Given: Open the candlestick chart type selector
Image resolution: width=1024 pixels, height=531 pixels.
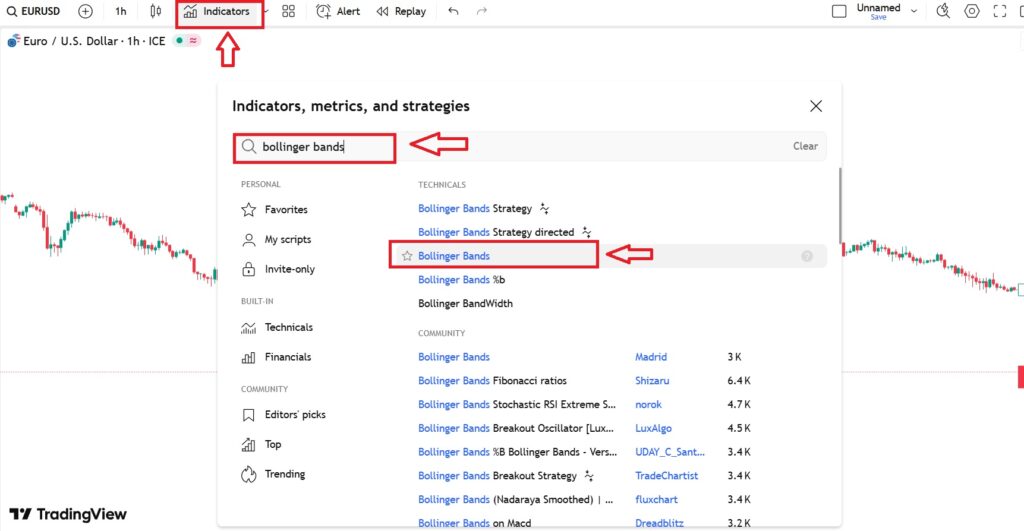Looking at the screenshot, I should point(155,12).
